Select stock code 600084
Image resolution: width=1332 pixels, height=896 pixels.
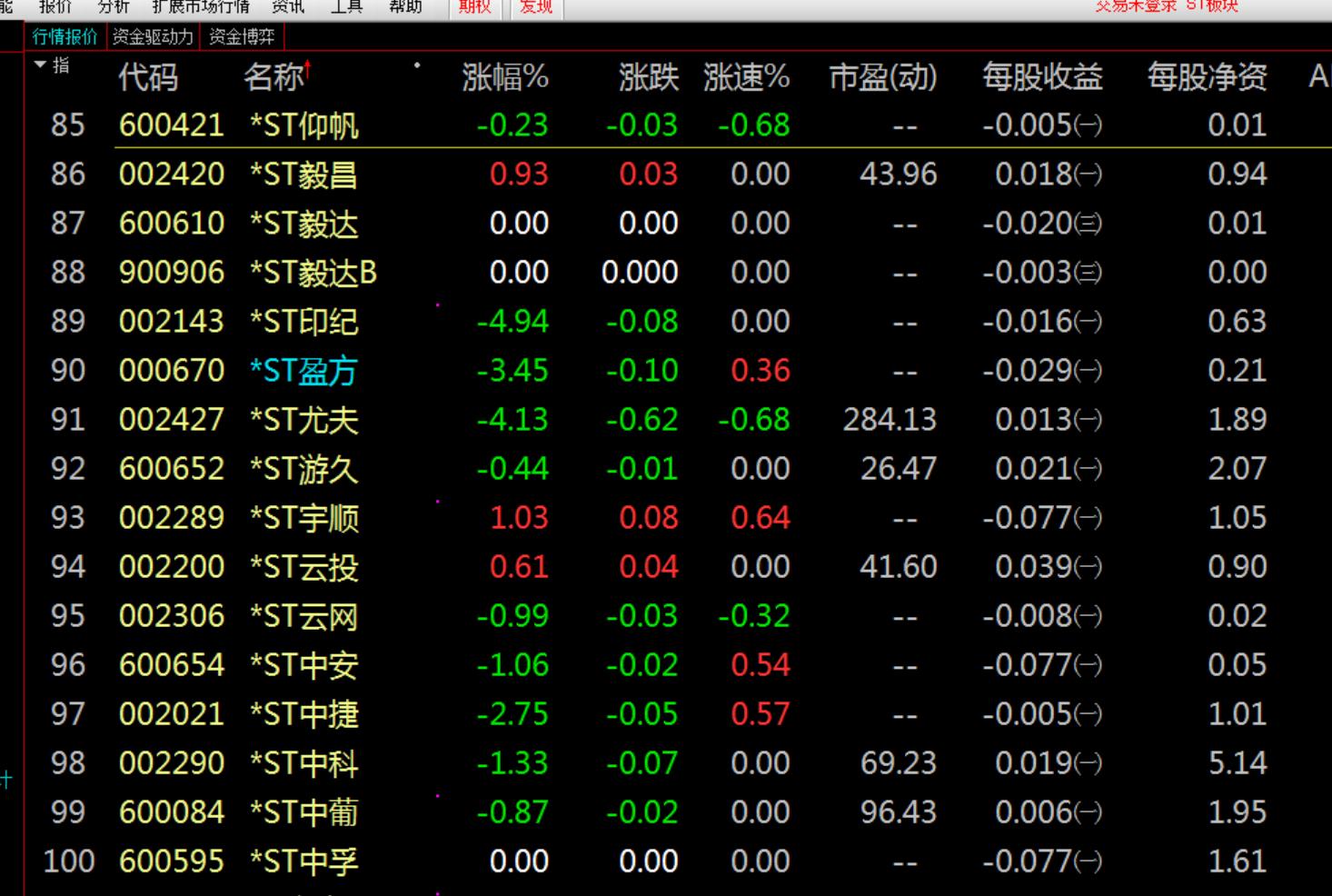pyautogui.click(x=172, y=811)
